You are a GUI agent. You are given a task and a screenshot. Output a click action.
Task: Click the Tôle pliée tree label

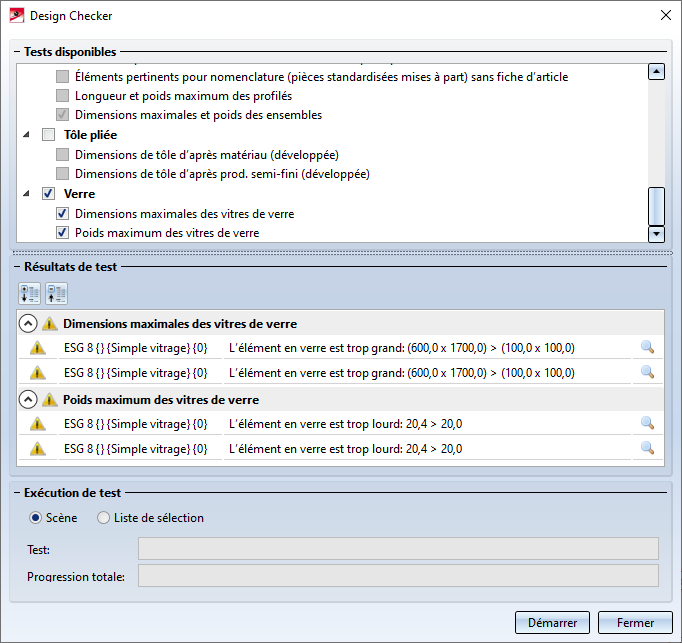(x=90, y=135)
